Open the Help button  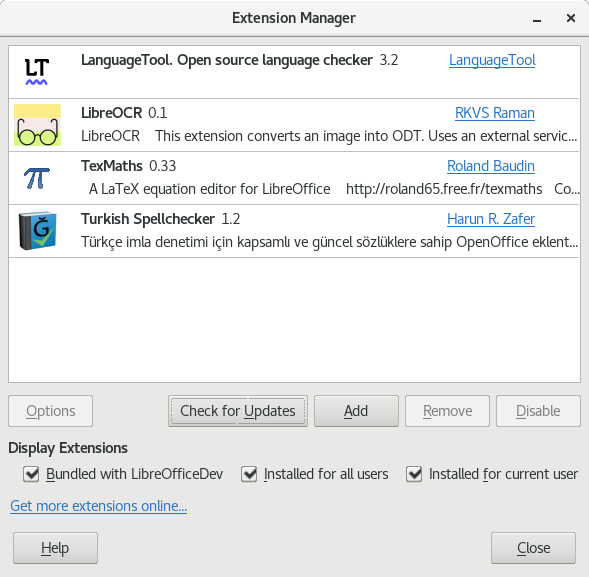coord(55,548)
